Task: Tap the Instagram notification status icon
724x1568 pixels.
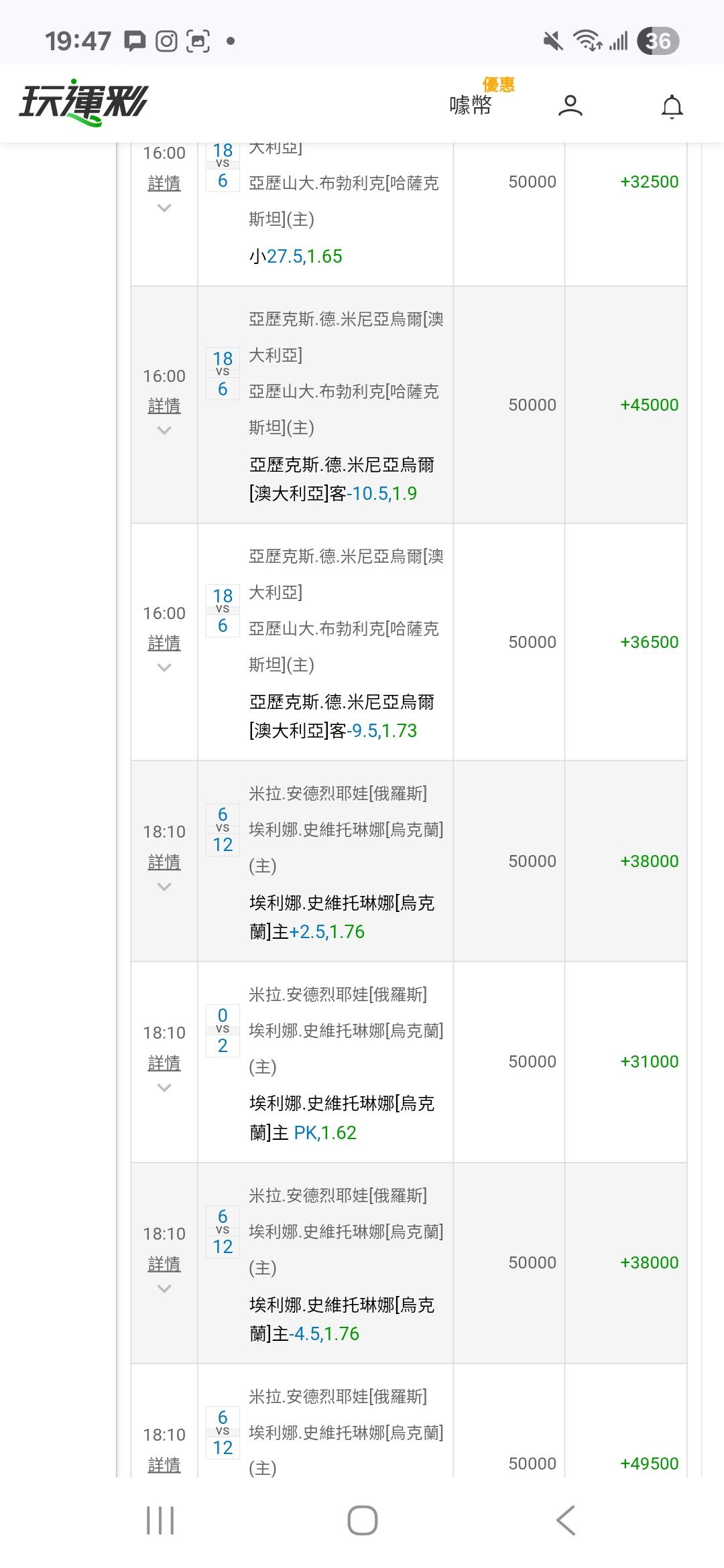Action: [x=166, y=42]
